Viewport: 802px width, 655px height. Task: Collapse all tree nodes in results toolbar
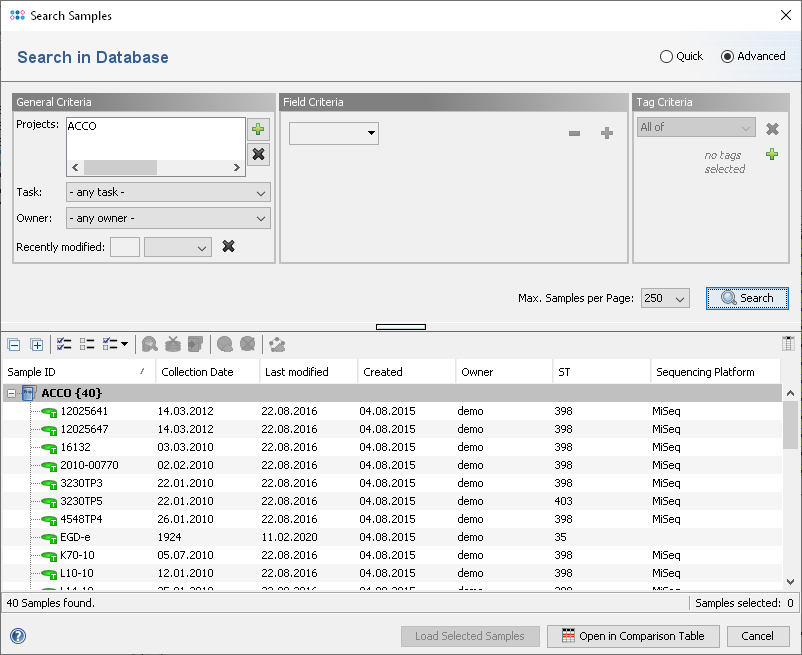14,345
